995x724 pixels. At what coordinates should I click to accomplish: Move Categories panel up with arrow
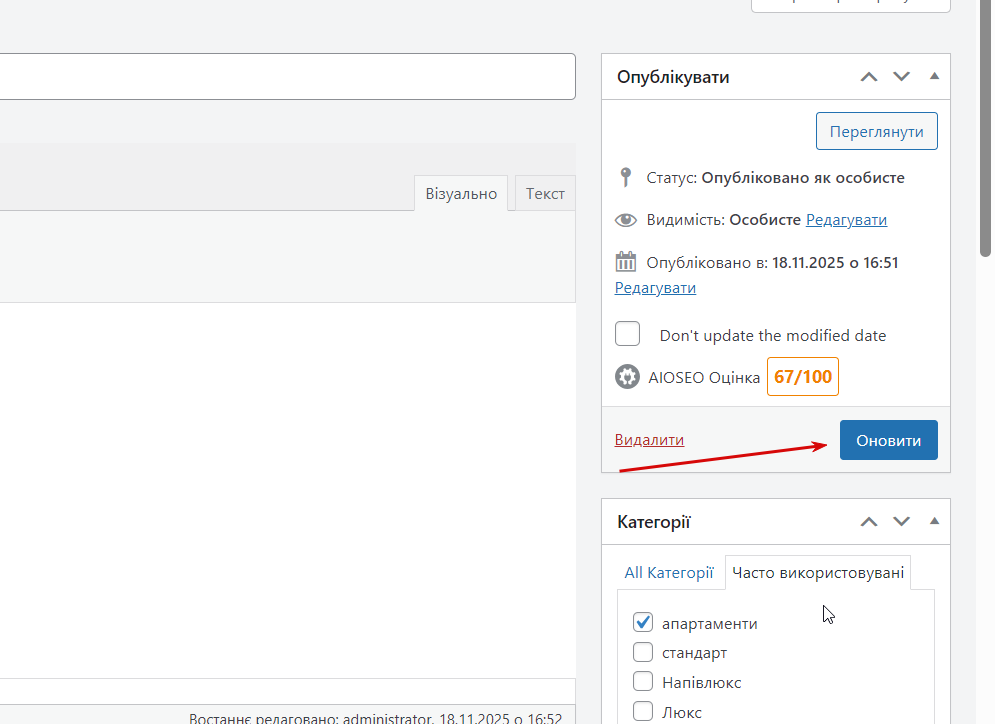coord(869,522)
